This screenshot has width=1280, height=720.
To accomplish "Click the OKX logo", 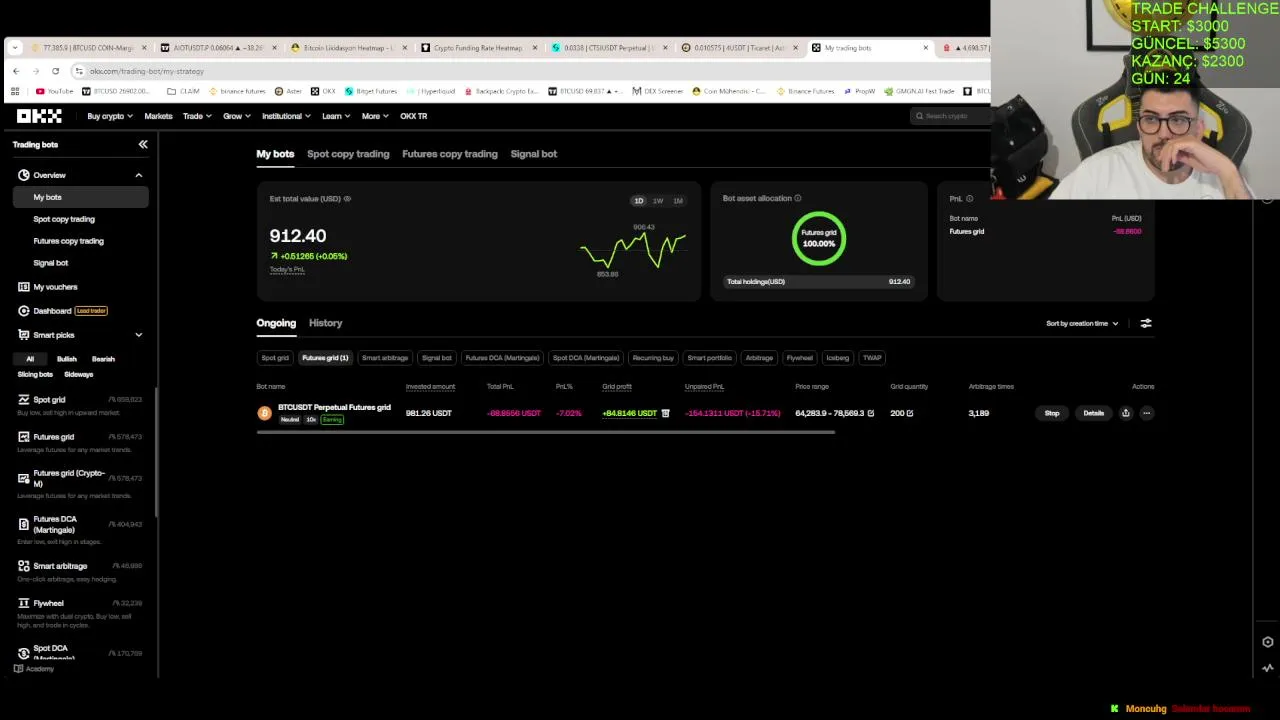I will click(x=39, y=116).
